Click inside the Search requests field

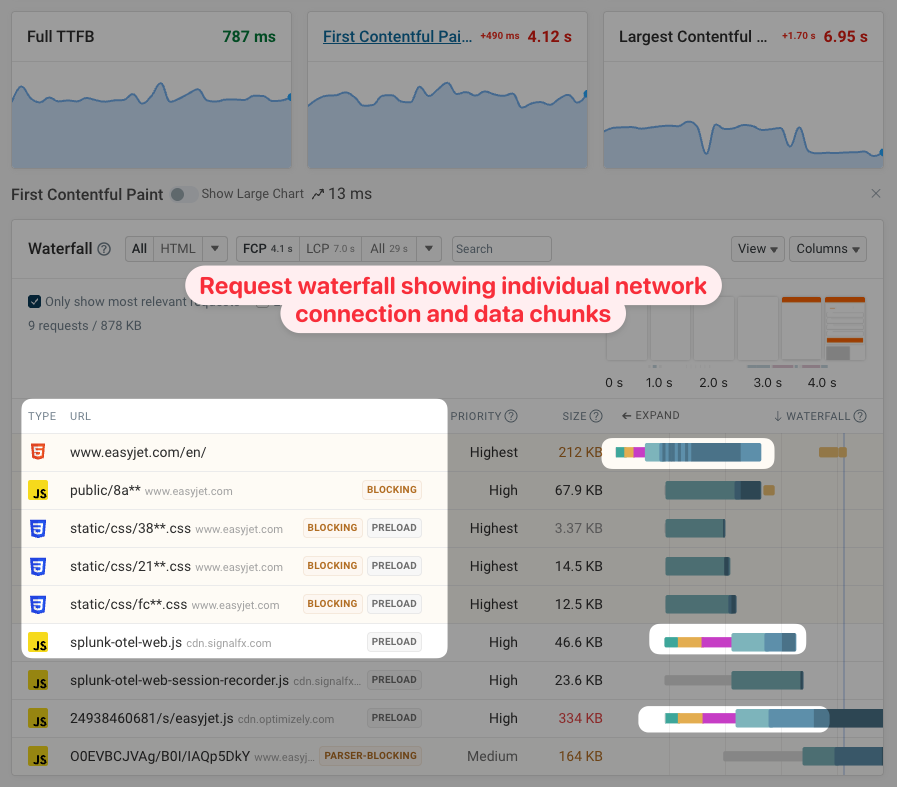(x=501, y=248)
